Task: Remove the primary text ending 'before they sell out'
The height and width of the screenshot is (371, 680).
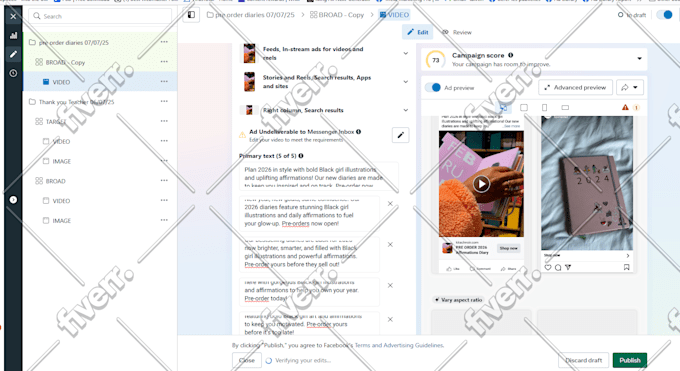Action: 390,244
